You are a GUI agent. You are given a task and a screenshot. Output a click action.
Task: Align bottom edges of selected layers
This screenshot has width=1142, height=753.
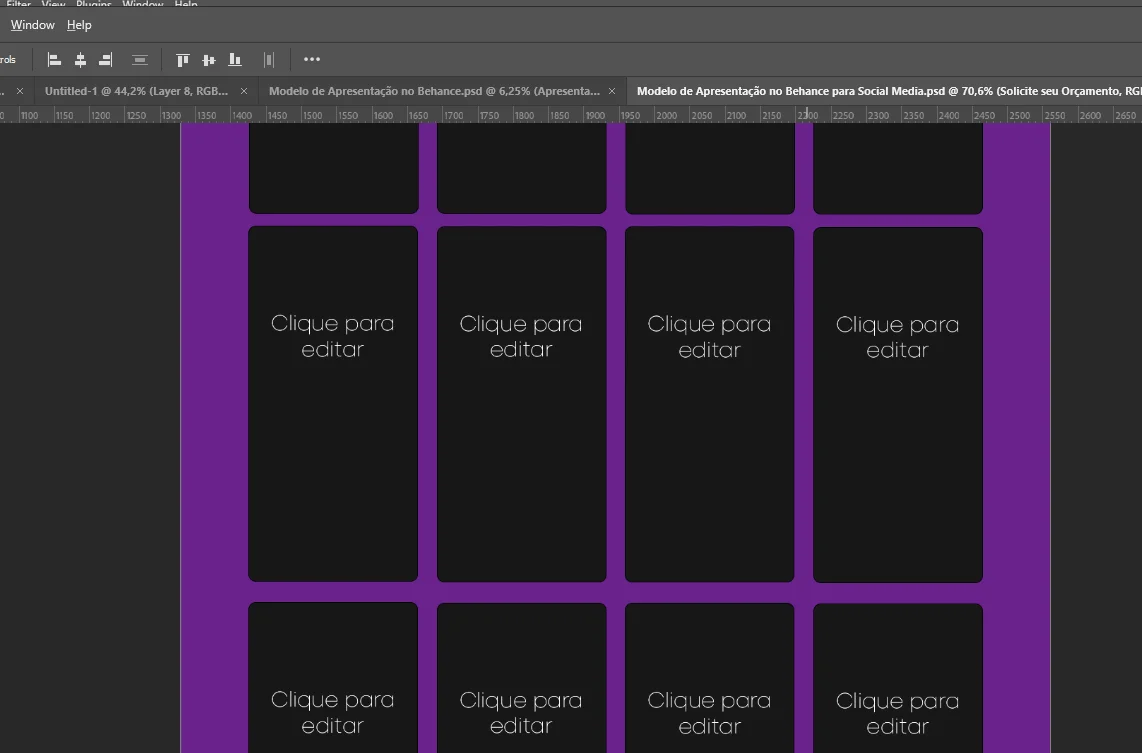[x=235, y=60]
